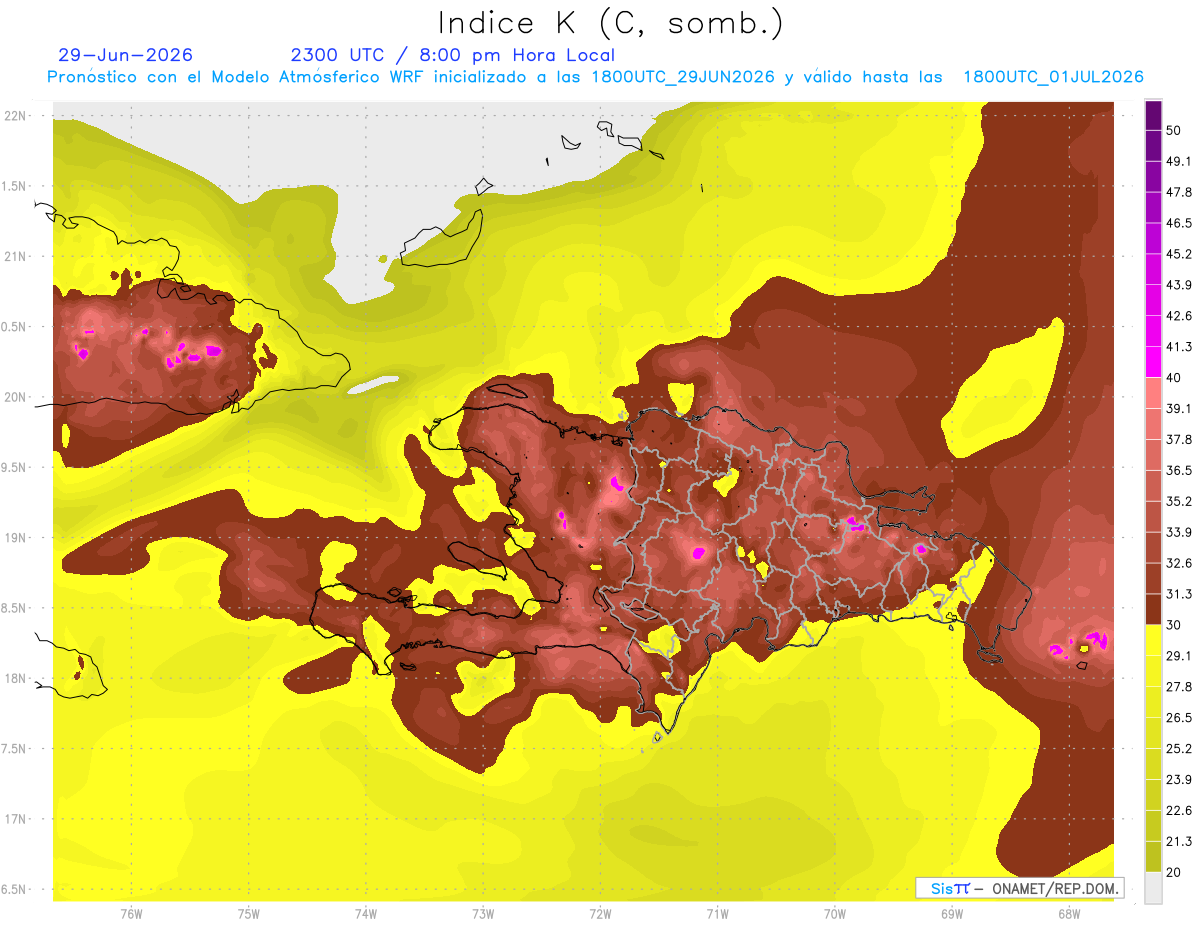Click the "68W" longitude label
The image size is (1200, 927).
point(1068,913)
